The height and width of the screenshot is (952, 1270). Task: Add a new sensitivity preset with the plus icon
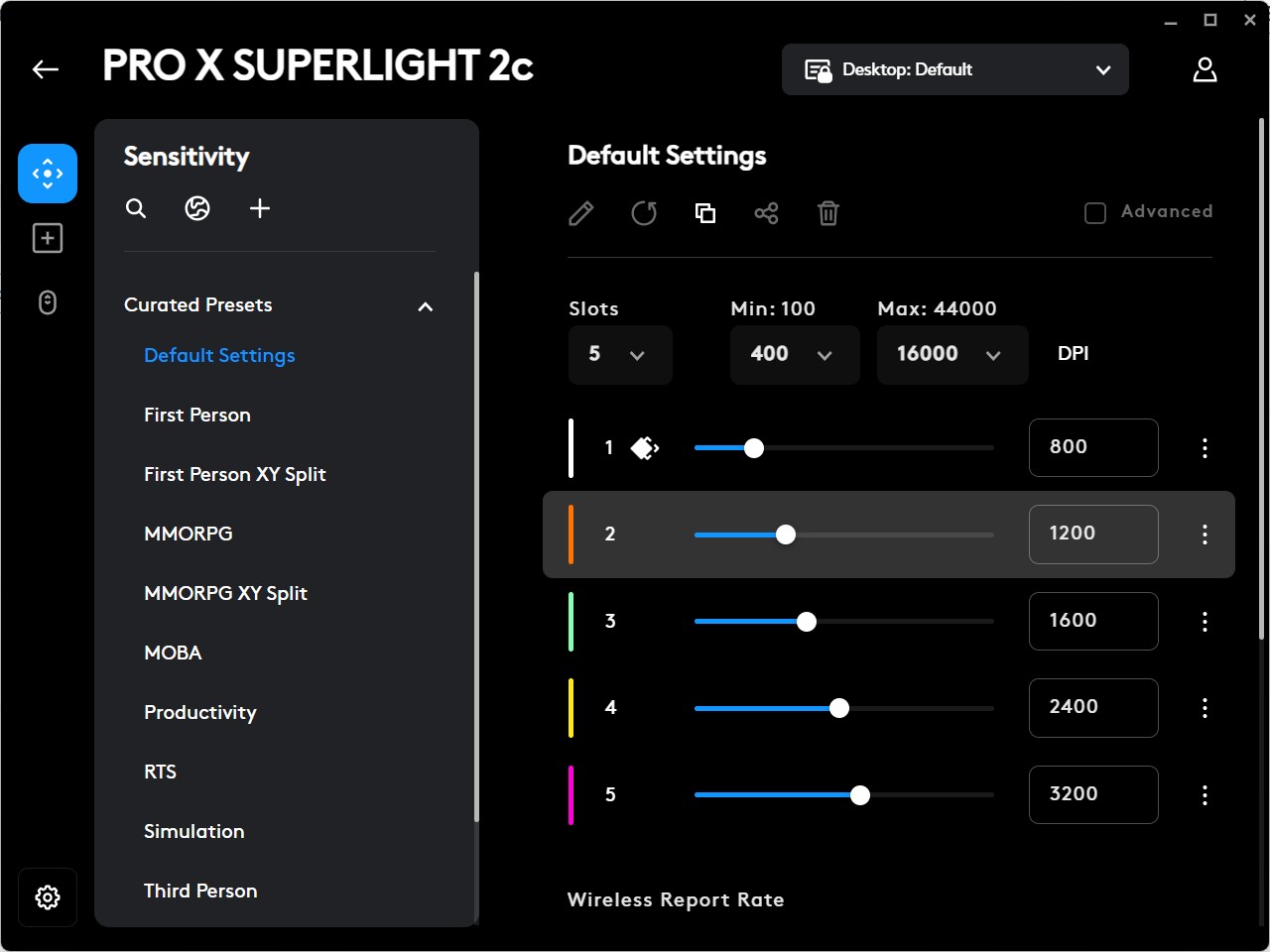(x=260, y=208)
